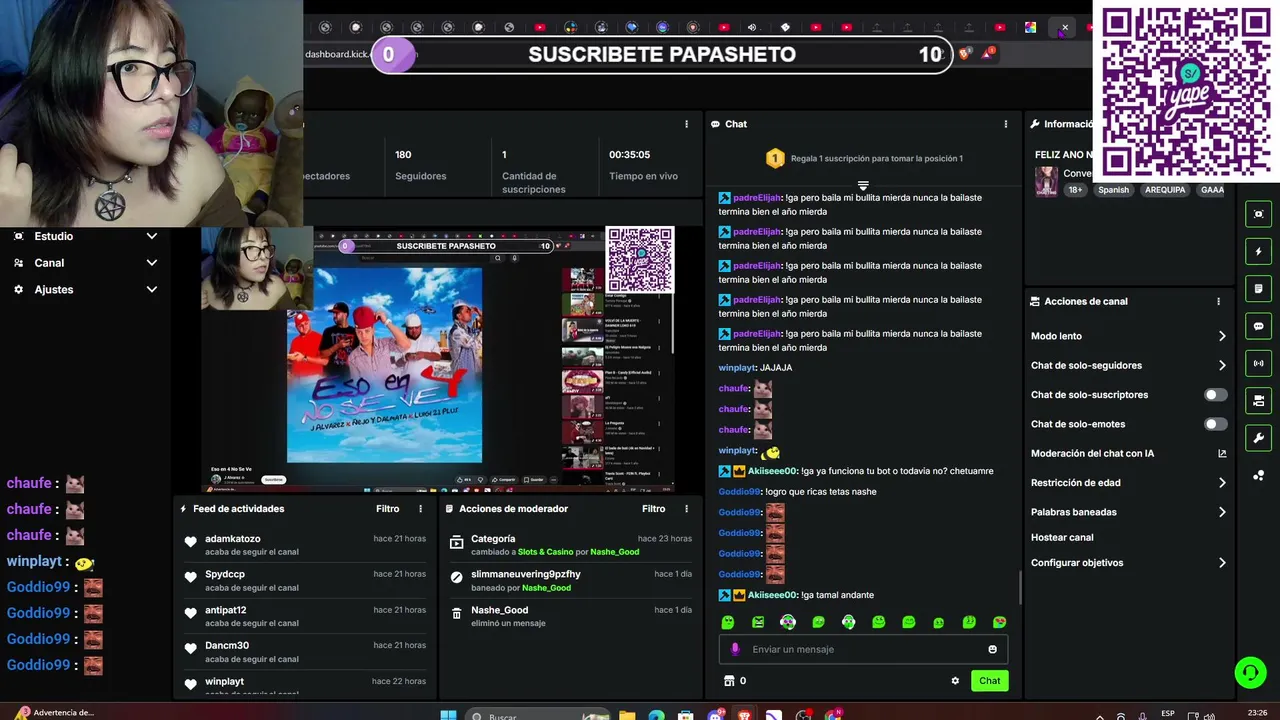Viewport: 1280px width, 720px height.
Task: Open File Explorer from taskbar
Action: (x=627, y=715)
